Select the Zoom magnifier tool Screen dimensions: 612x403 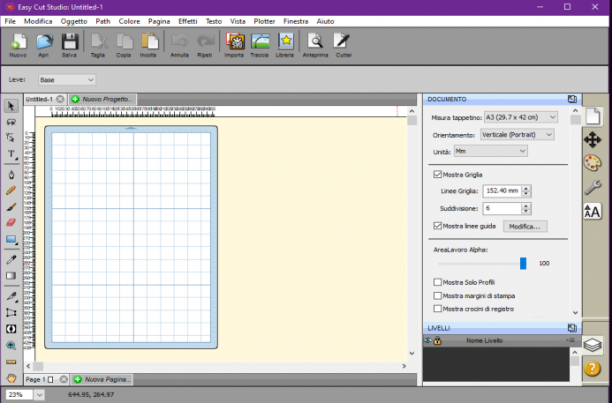11,345
